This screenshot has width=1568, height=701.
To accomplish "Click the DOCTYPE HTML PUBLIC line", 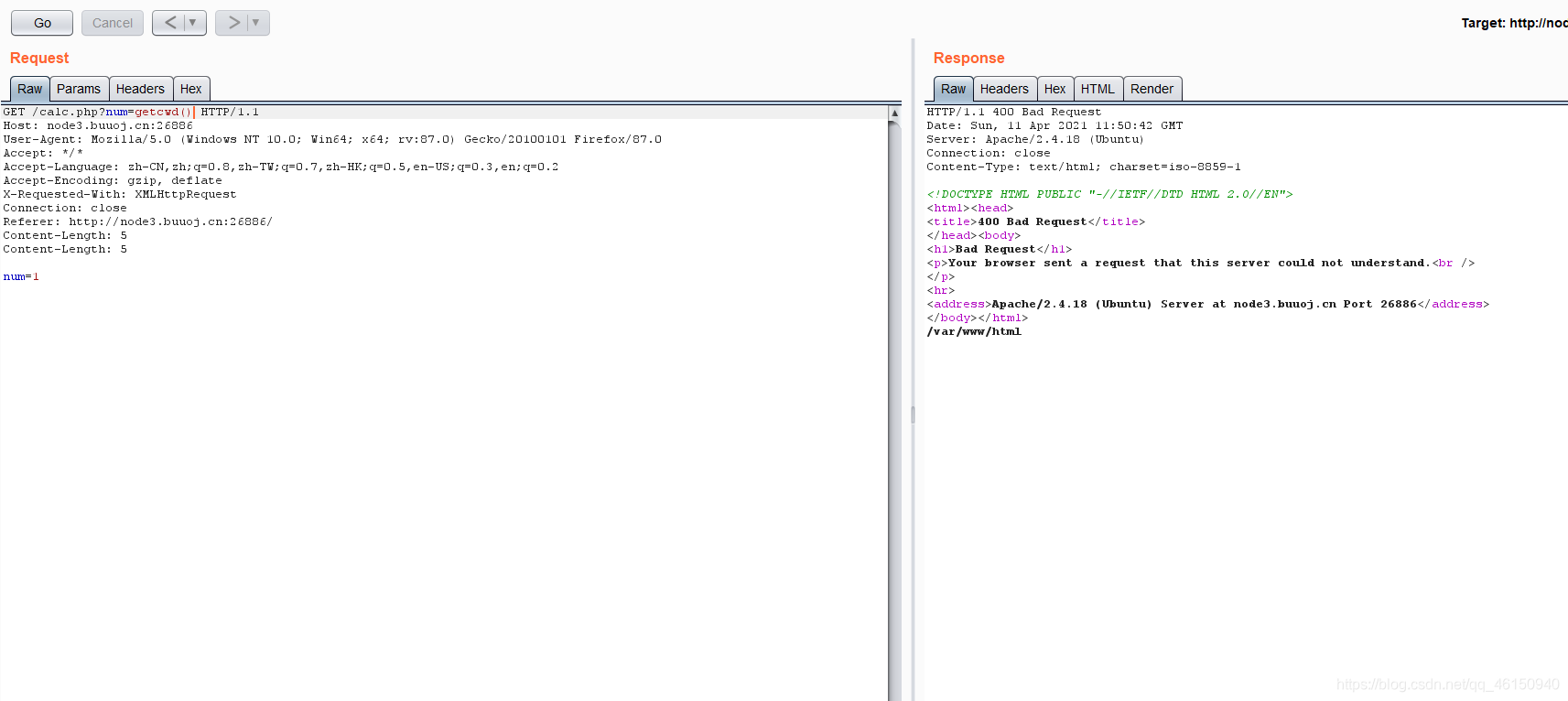I will [1109, 194].
